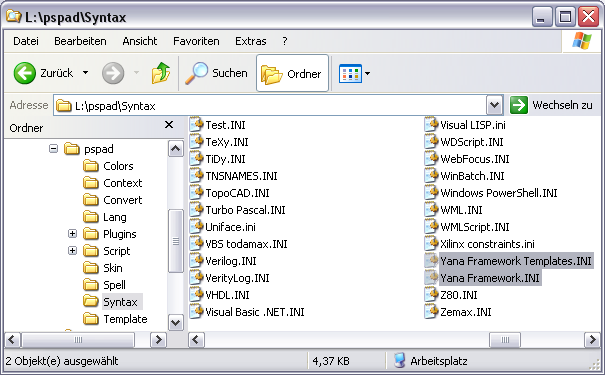Select the Template folder in tree
The width and height of the screenshot is (605, 375).
125,319
